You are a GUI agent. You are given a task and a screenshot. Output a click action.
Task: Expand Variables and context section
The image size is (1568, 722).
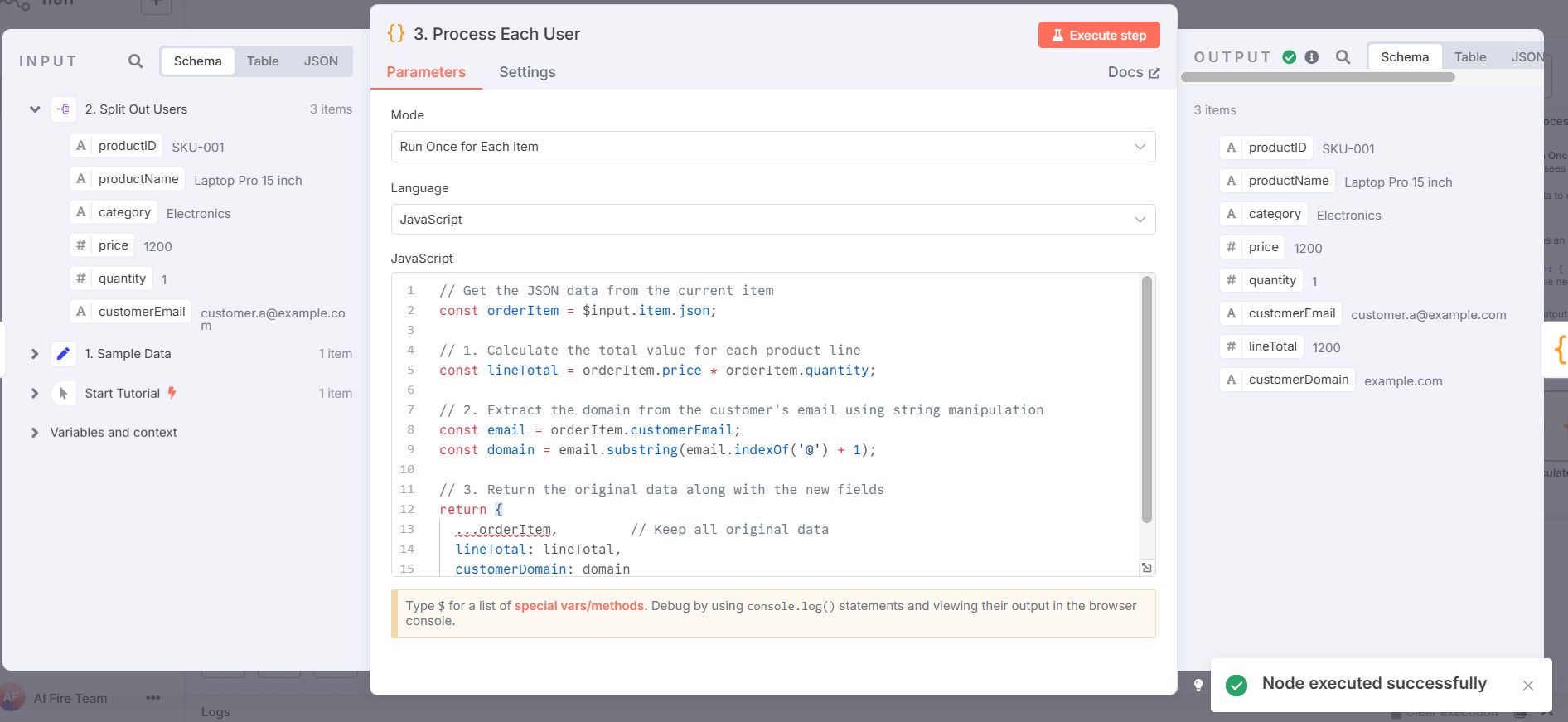35,433
